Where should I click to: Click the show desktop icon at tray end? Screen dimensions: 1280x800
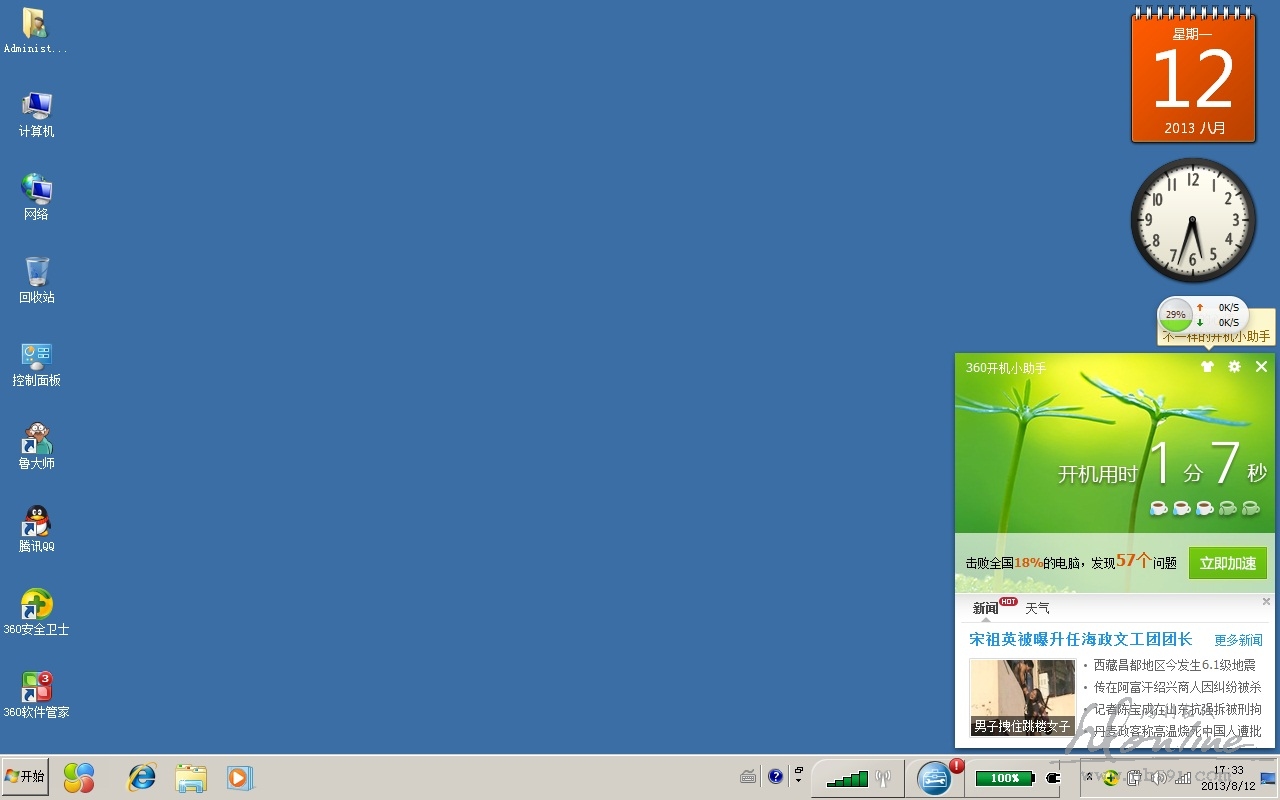click(x=1269, y=778)
